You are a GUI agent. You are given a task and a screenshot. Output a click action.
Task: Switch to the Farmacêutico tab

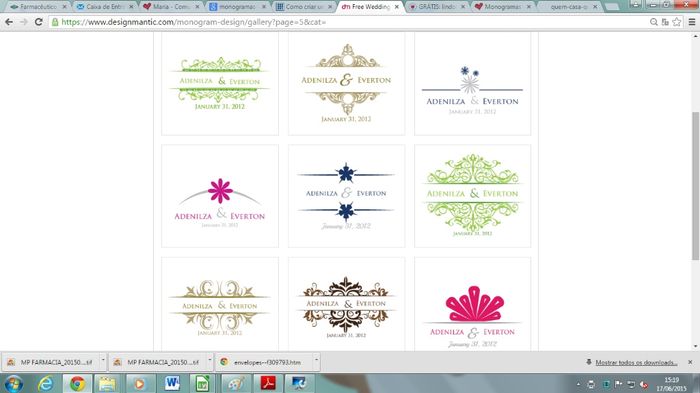point(38,7)
